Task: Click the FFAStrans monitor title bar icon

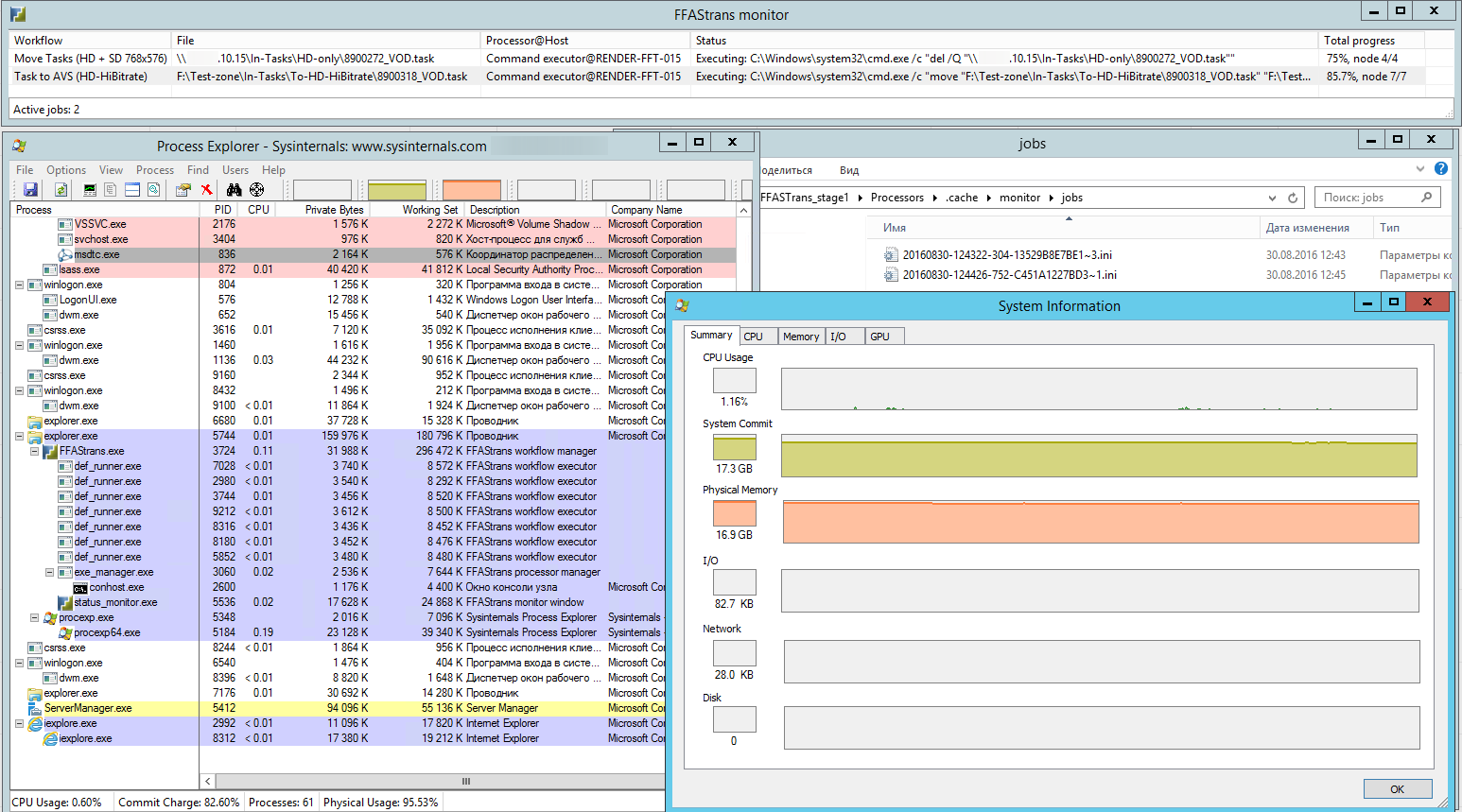Action: (18, 14)
